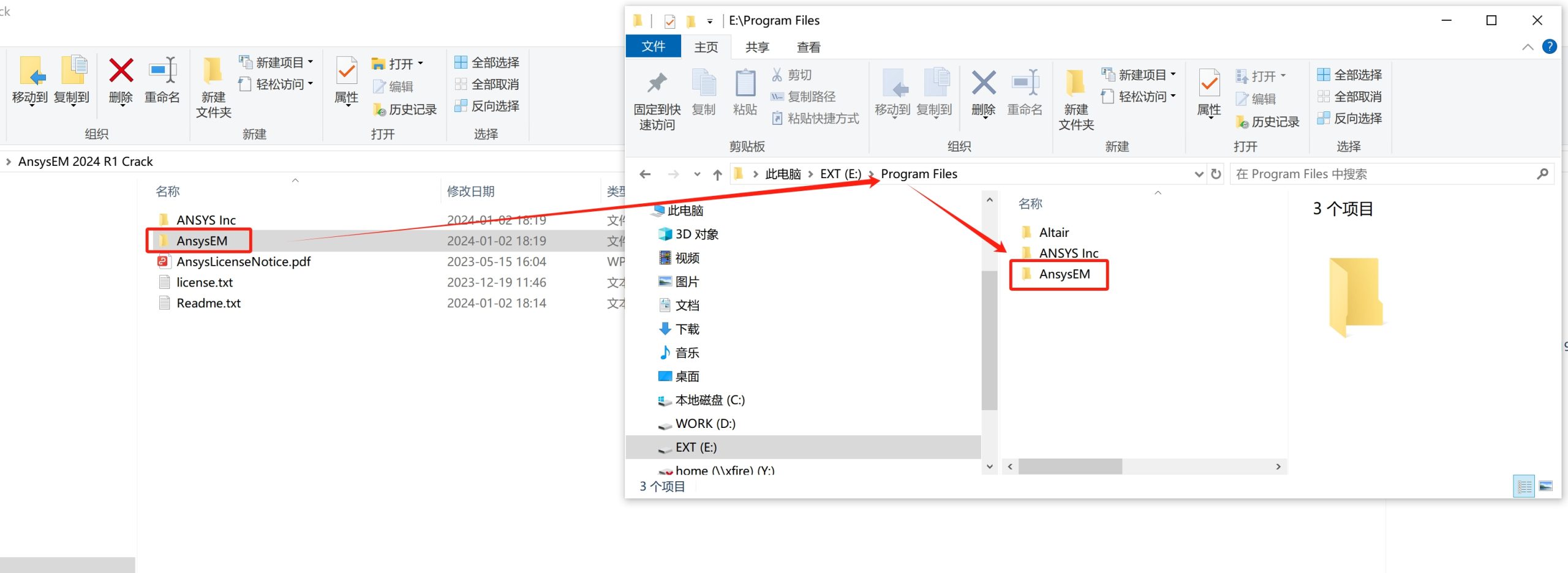Click Select all in left window ribbon
1568x573 pixels.
[487, 62]
